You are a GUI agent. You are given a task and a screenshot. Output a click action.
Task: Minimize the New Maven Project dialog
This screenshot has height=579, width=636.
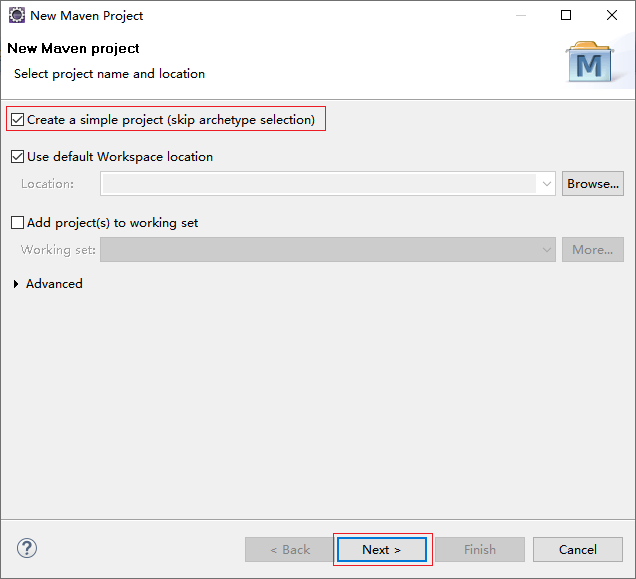521,15
